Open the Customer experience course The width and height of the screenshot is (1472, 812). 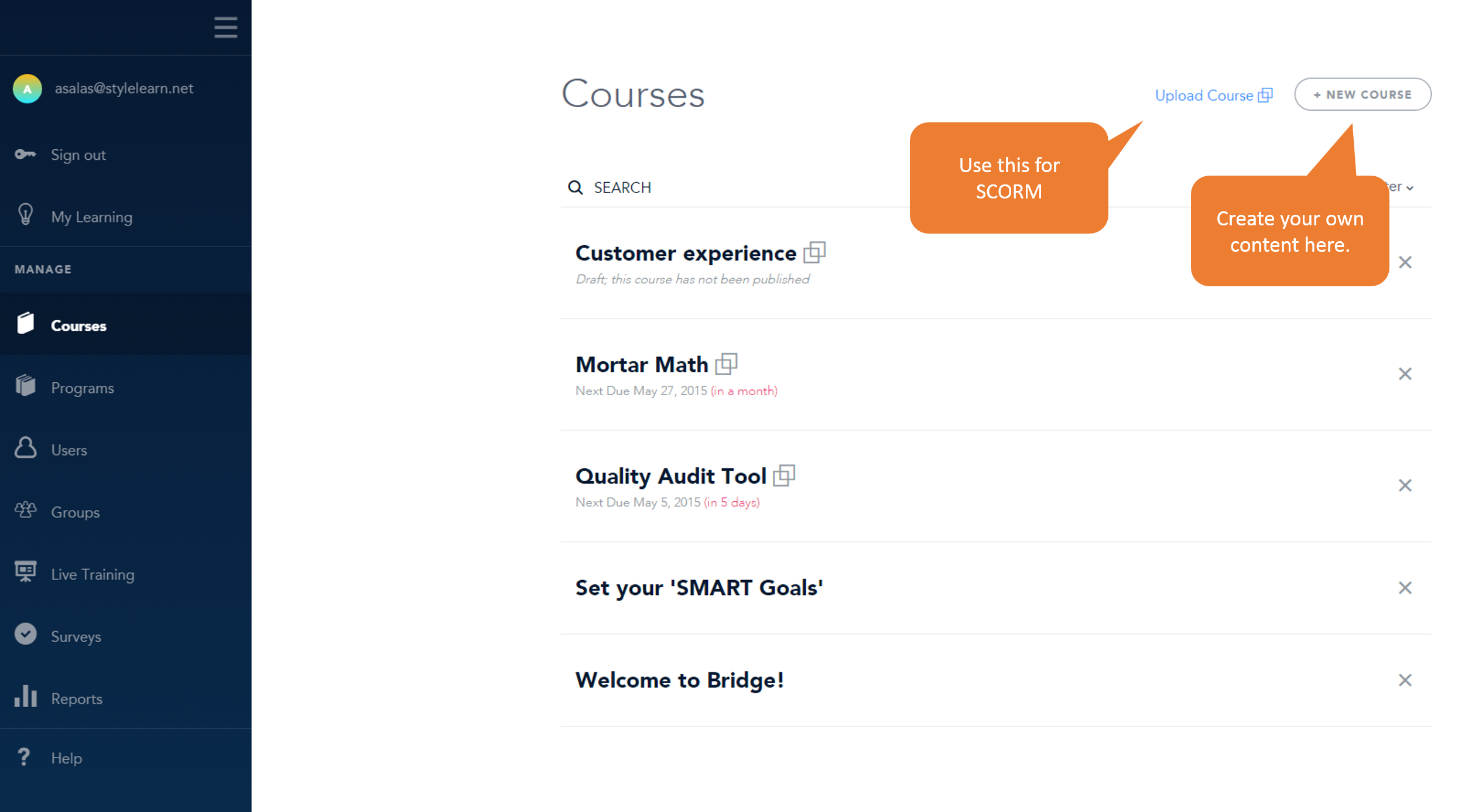pos(686,253)
